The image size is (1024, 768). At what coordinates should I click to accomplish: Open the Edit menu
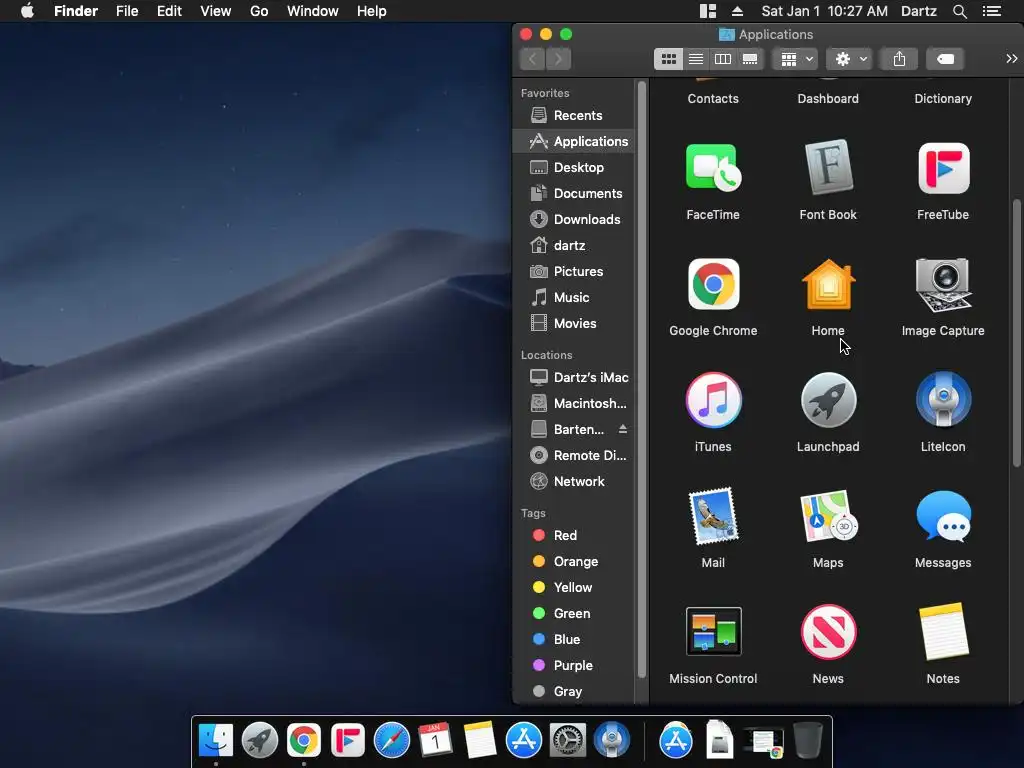tap(169, 11)
